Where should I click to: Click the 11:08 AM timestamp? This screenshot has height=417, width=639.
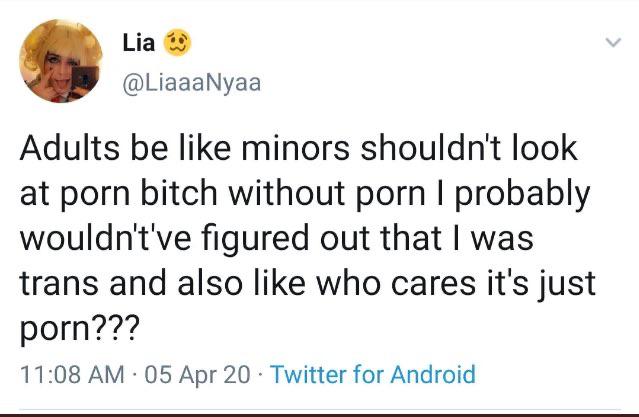74,375
